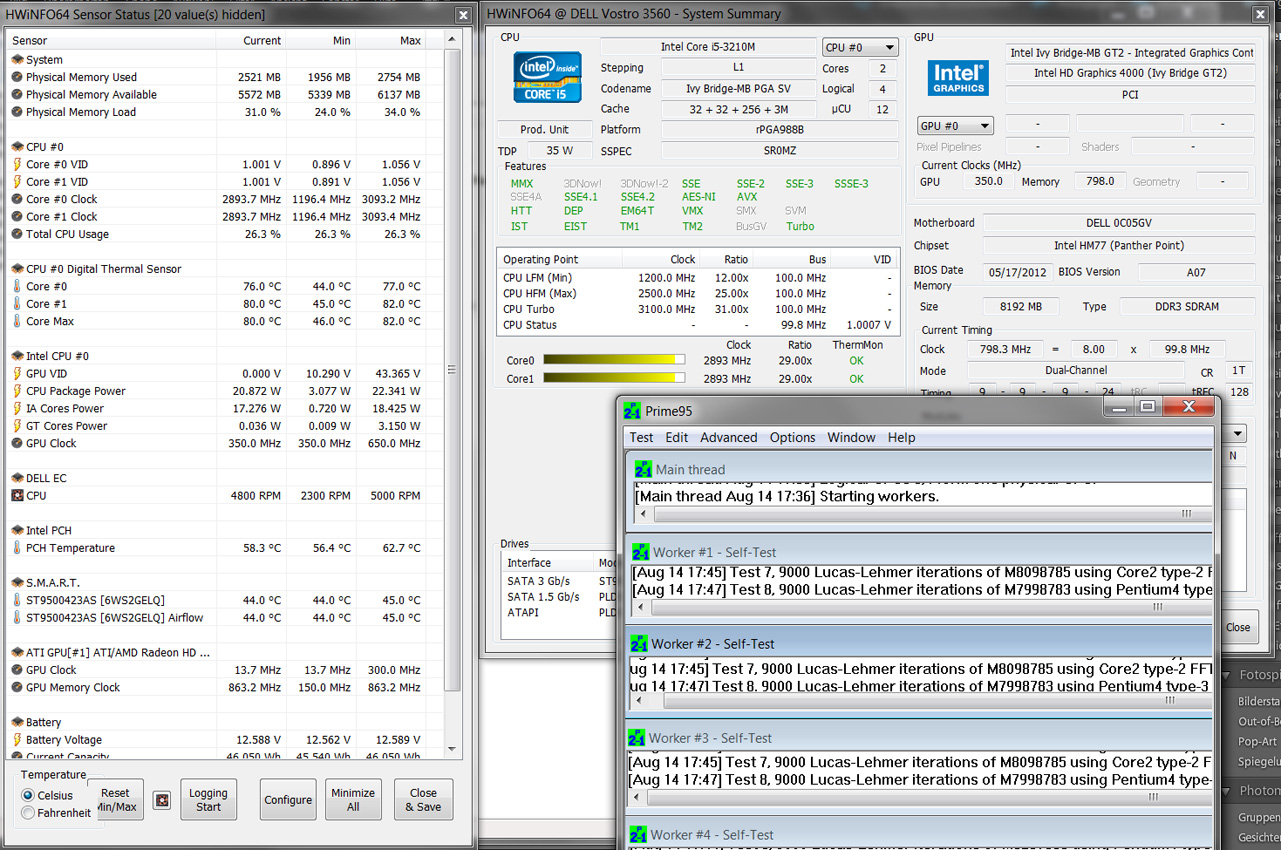Click the icon beside GPU Memory Clock
The height and width of the screenshot is (850, 1281).
[x=17, y=688]
